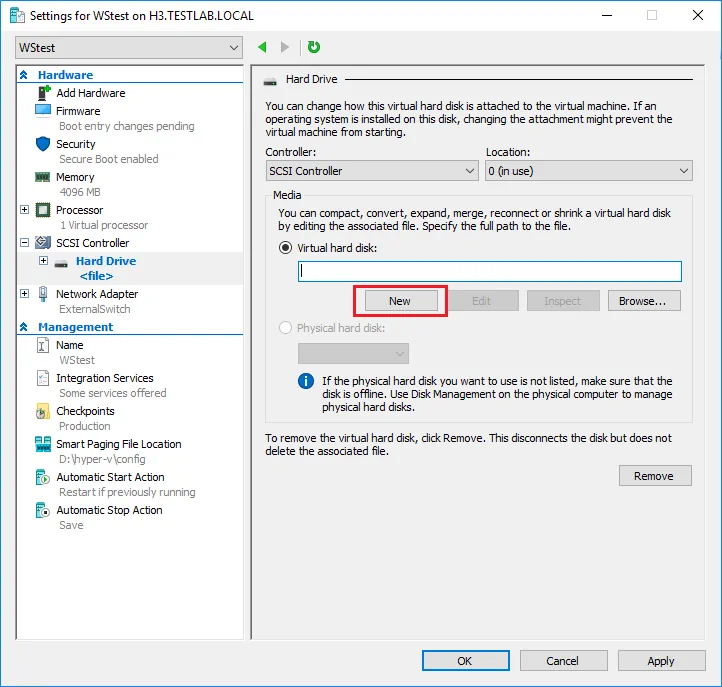722x687 pixels.
Task: Click the green refresh icon in toolbar
Action: pyautogui.click(x=314, y=47)
